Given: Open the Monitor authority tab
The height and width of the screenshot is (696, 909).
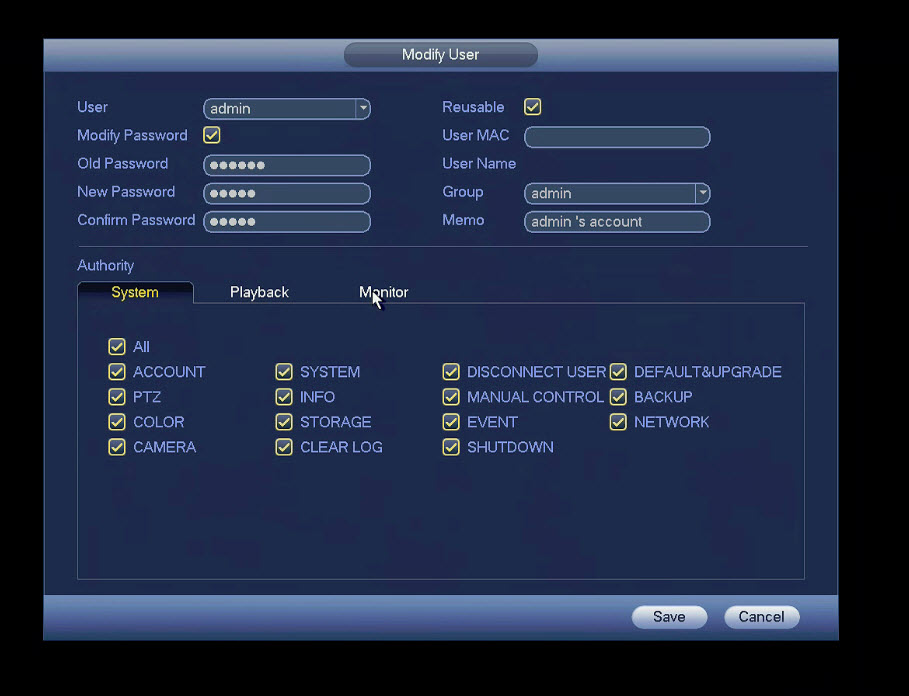Looking at the screenshot, I should click(x=384, y=292).
